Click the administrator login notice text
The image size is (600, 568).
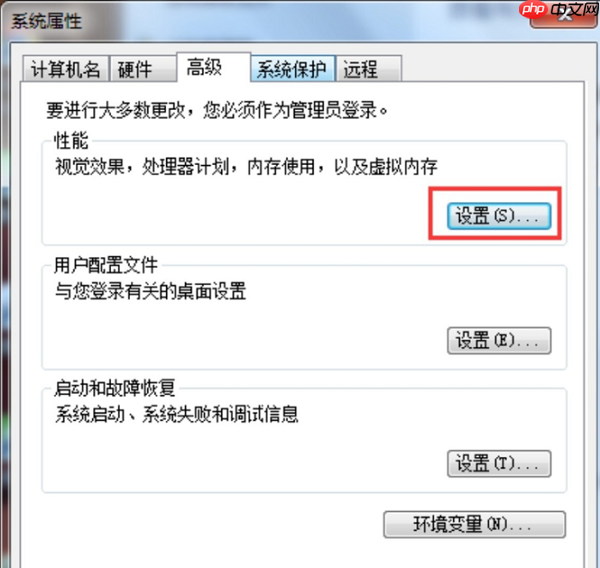click(217, 110)
